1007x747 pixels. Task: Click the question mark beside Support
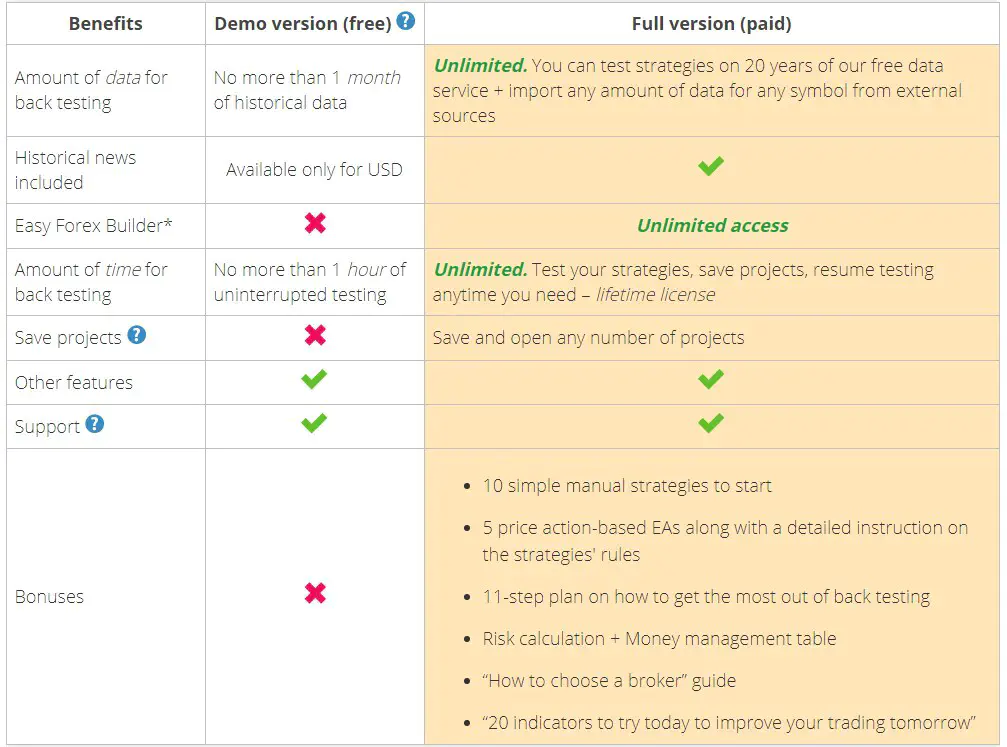pyautogui.click(x=94, y=424)
